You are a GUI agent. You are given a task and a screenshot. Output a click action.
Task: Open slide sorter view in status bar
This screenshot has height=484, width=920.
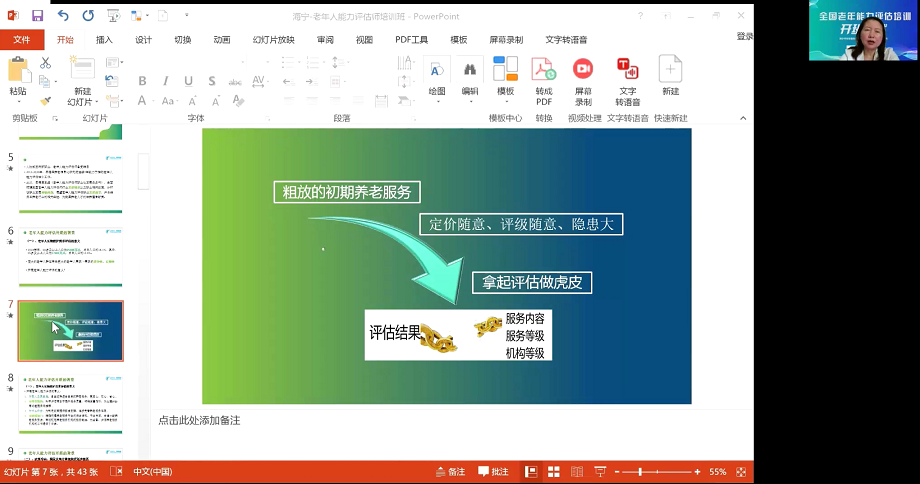pos(554,472)
